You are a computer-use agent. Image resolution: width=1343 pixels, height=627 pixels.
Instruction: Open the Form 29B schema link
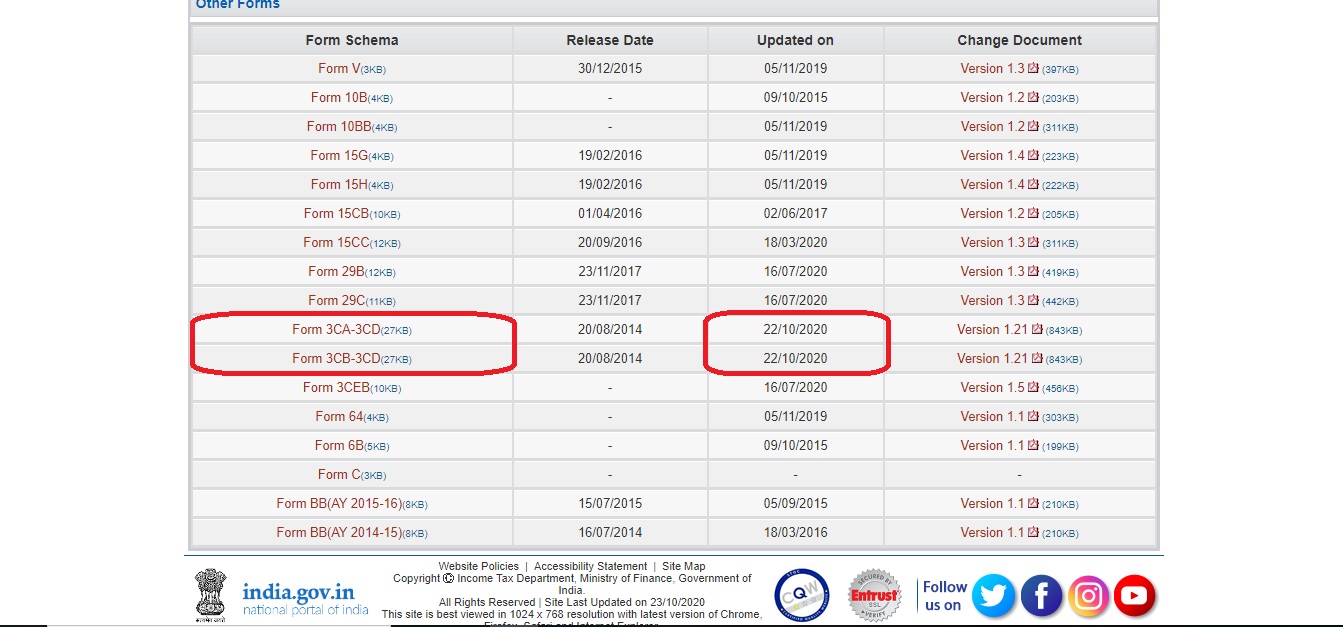[337, 272]
